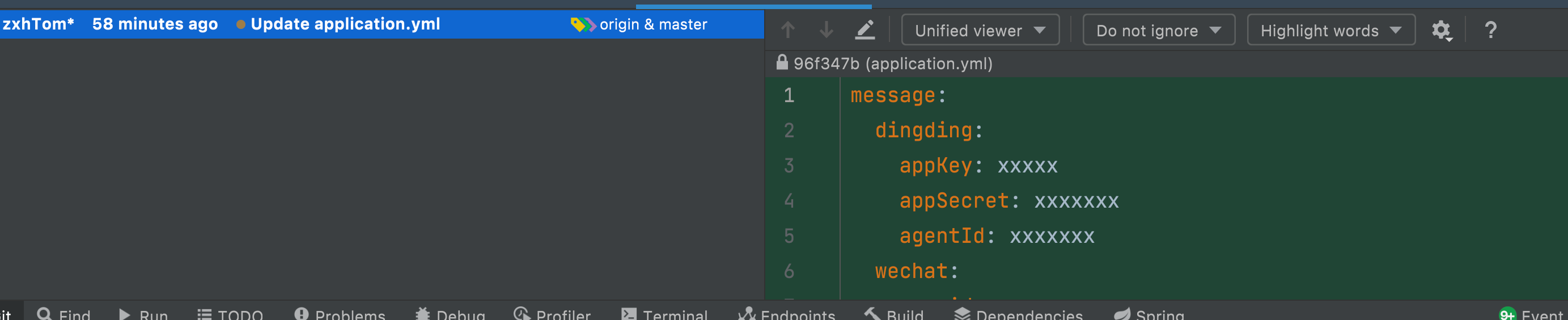Click the 96f347b (application.yml) title
The width and height of the screenshot is (1568, 320).
[x=893, y=64]
